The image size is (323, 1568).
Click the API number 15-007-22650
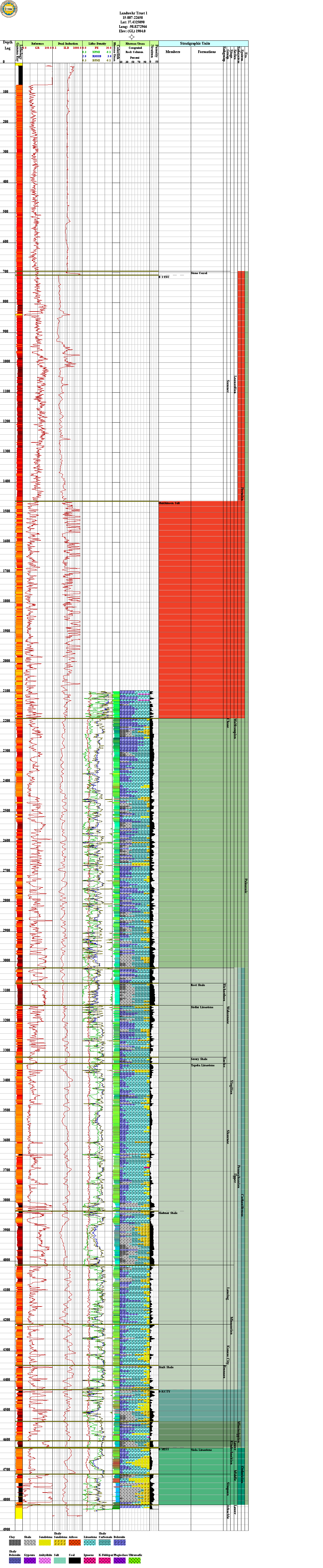(x=132, y=18)
